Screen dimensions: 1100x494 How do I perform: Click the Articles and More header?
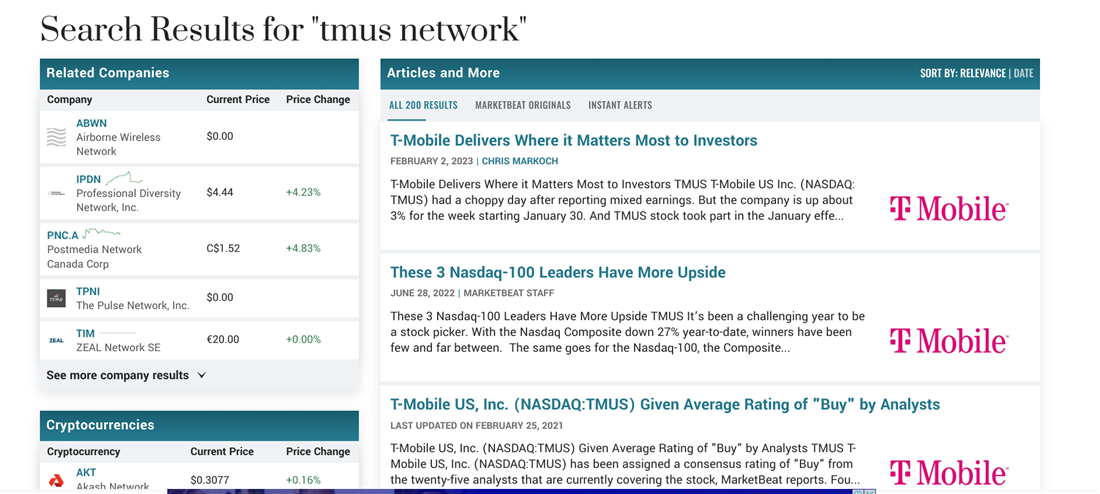pos(443,73)
